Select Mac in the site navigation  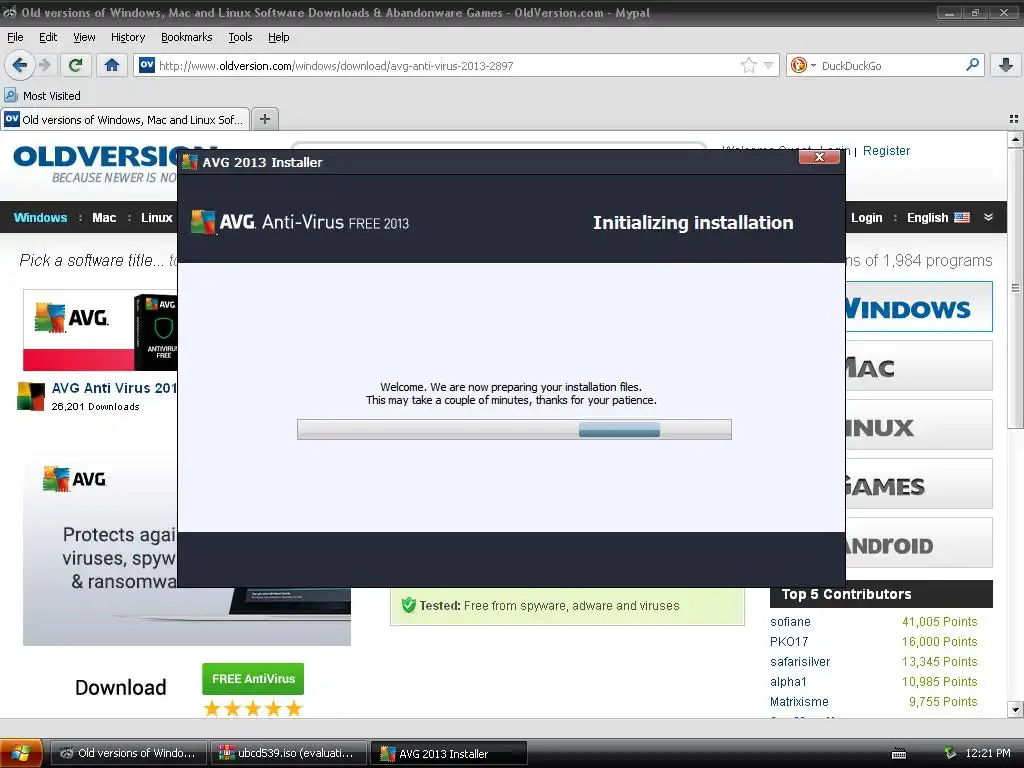point(104,217)
